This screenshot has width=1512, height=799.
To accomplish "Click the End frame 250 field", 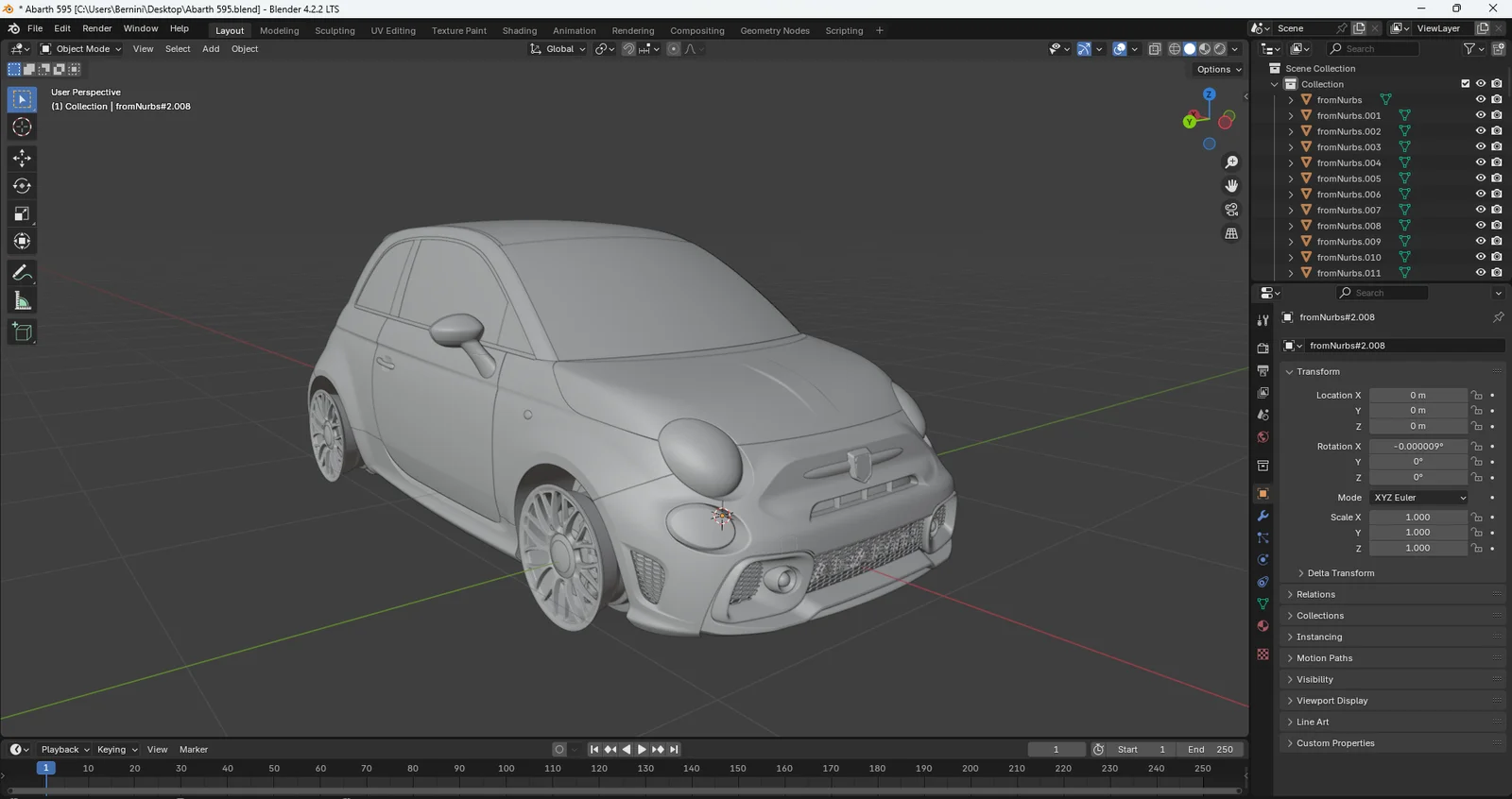I will [x=1211, y=750].
